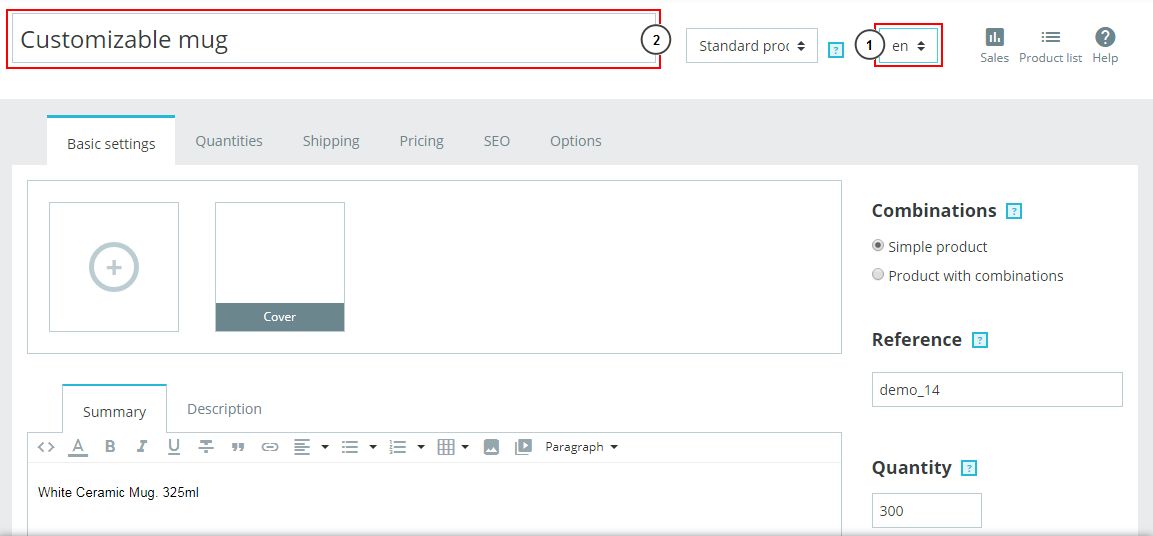Choose Product with combinations
Viewport: 1153px width, 536px height.
click(878, 275)
